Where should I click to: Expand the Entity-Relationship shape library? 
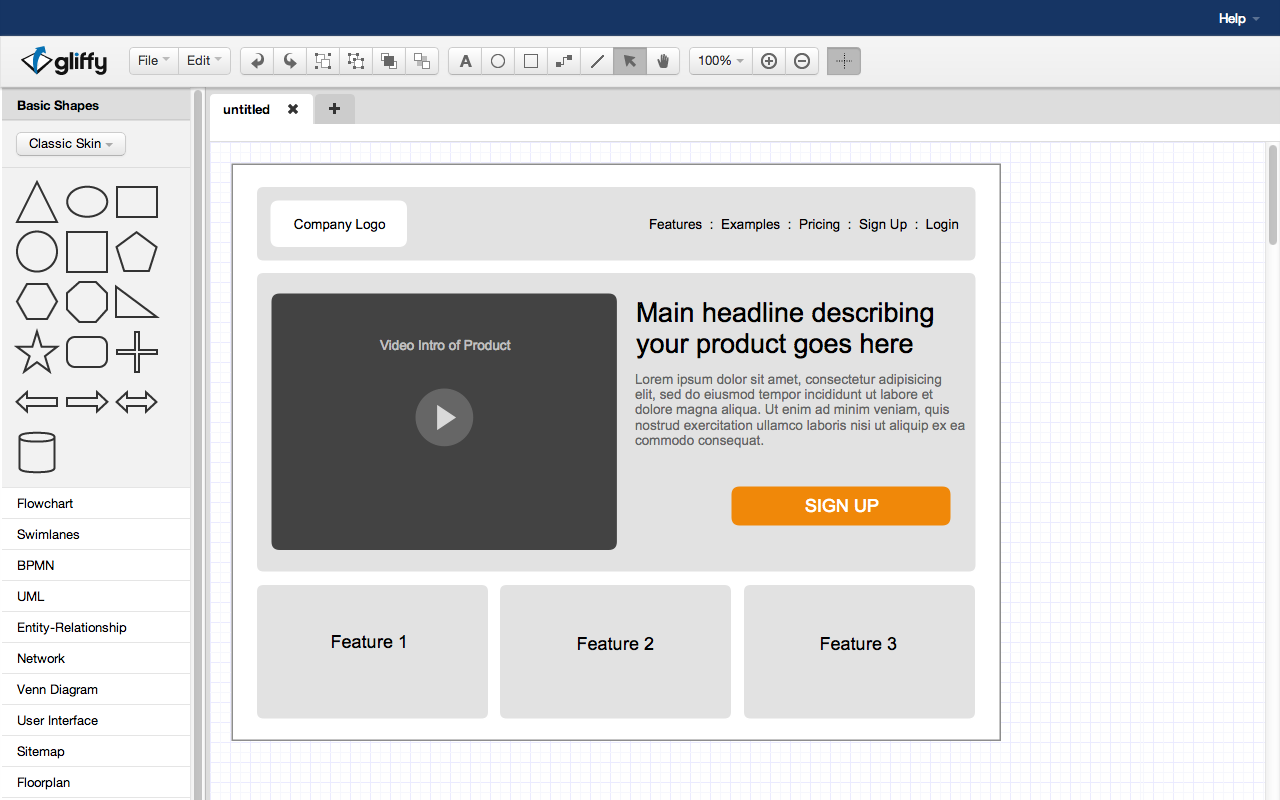pos(95,627)
